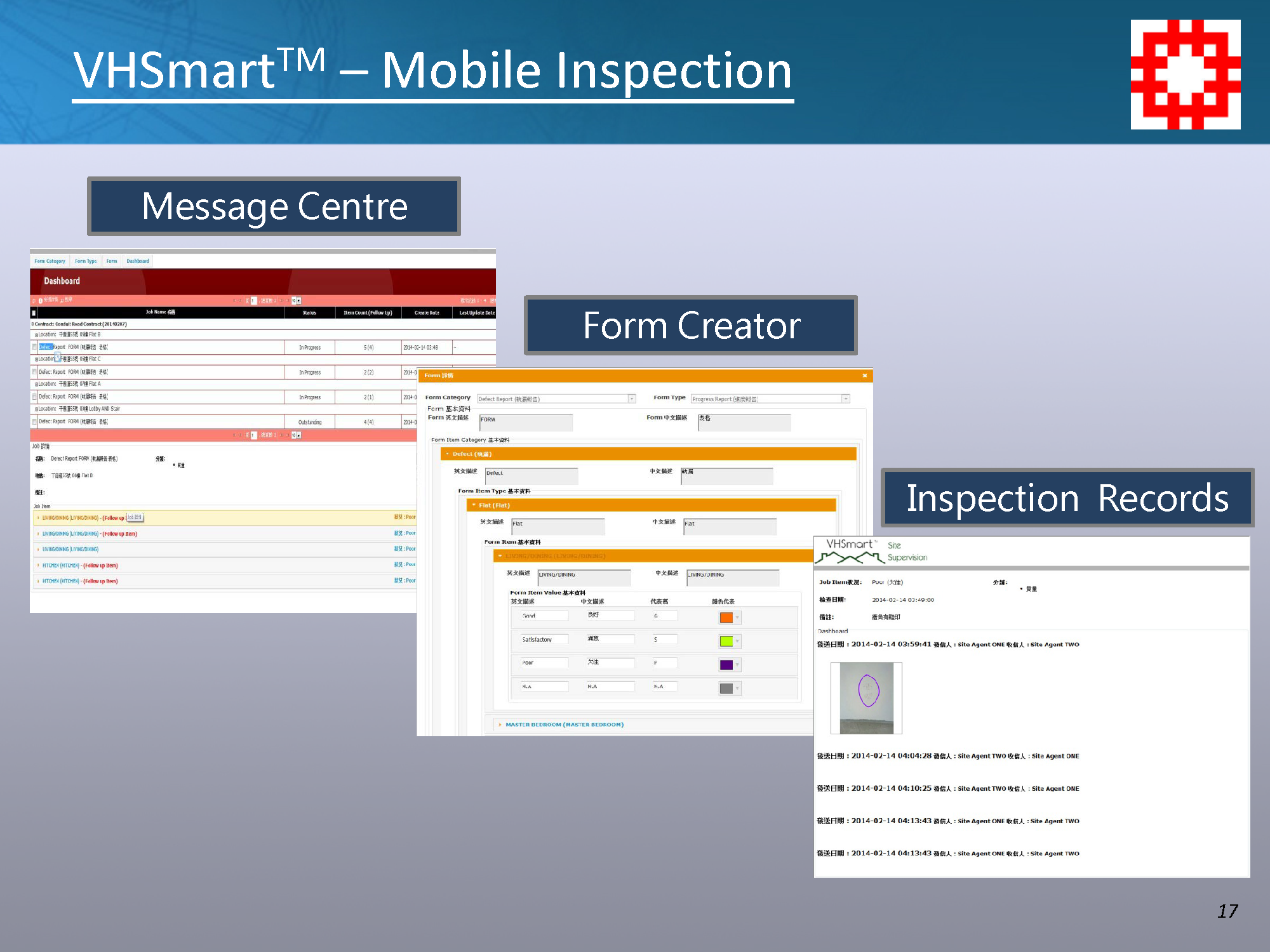This screenshot has height=952, width=1270.
Task: Click the red cross logo on the slide
Action: (x=1186, y=74)
